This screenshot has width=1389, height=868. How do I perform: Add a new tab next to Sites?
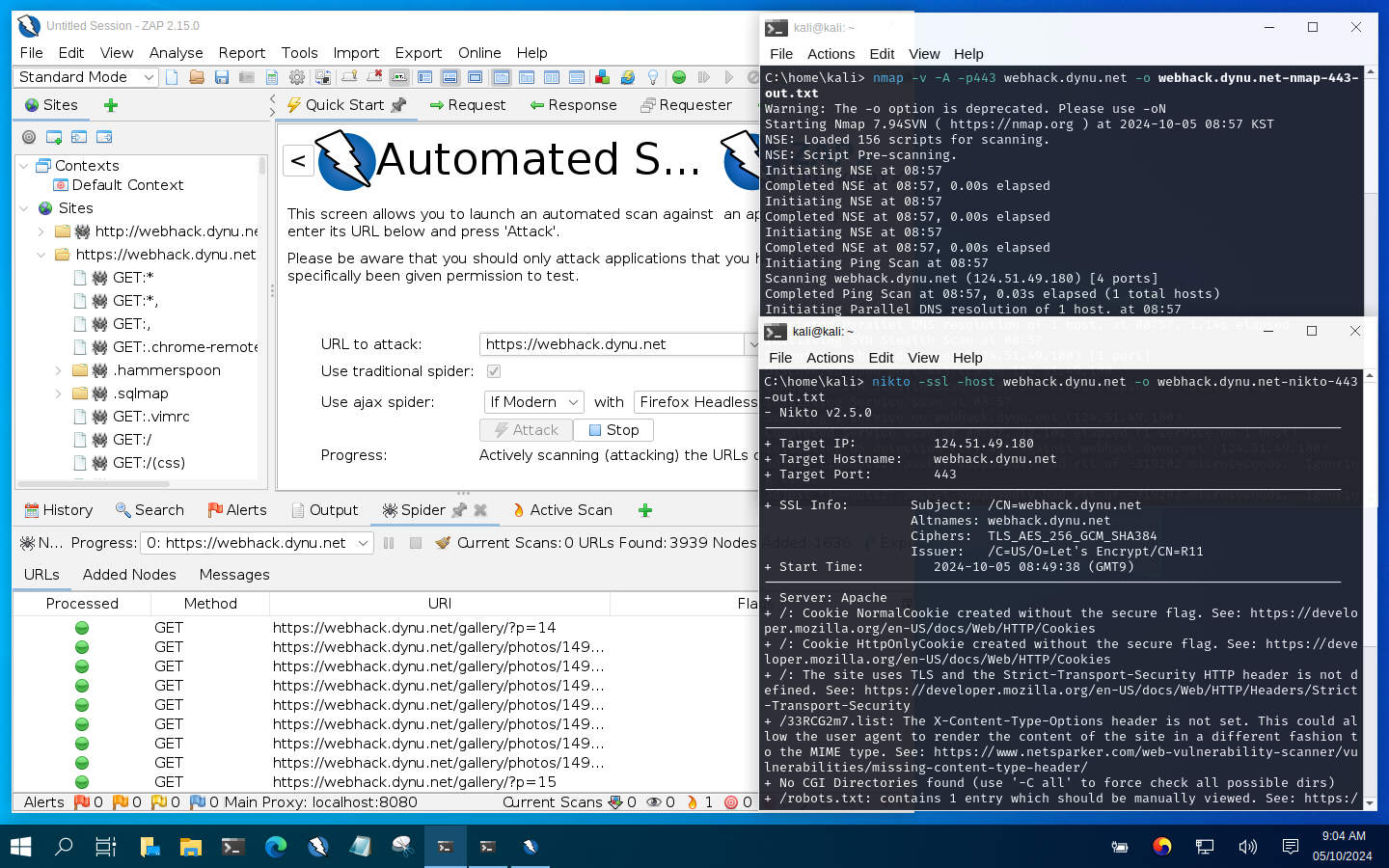point(111,105)
